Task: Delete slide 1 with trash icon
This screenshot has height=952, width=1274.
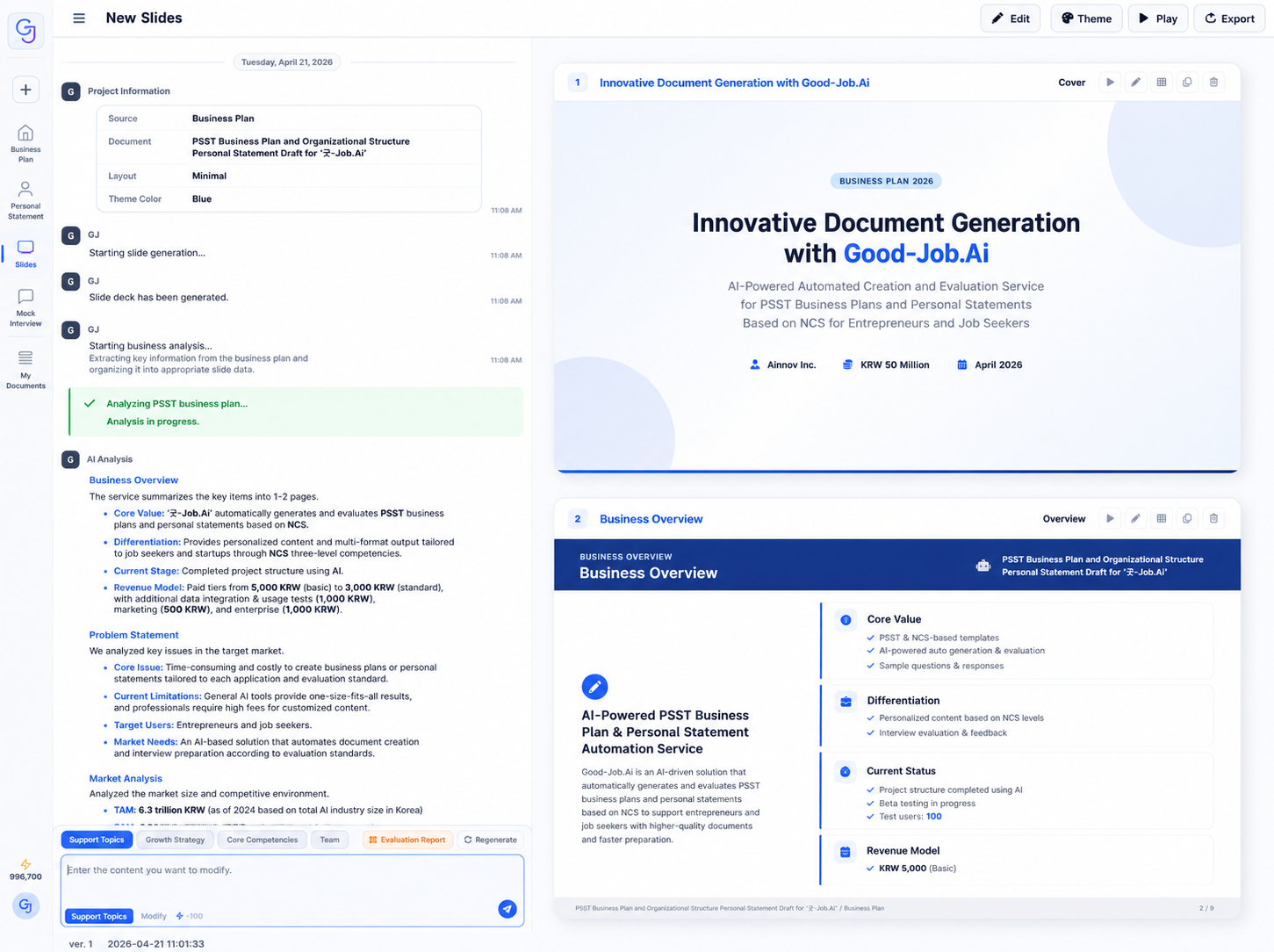Action: coord(1213,82)
